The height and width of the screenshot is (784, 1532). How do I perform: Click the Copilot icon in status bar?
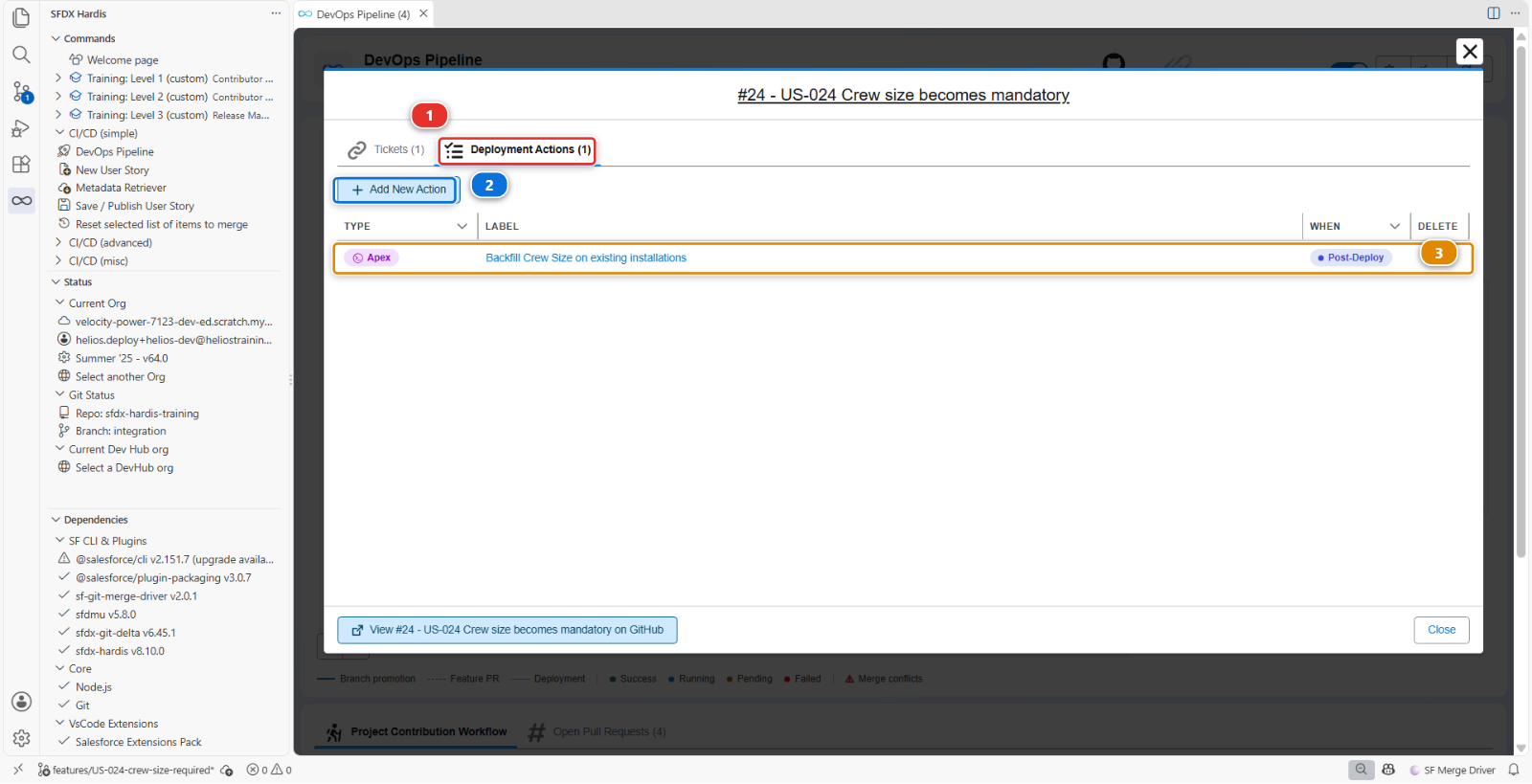click(x=1388, y=770)
